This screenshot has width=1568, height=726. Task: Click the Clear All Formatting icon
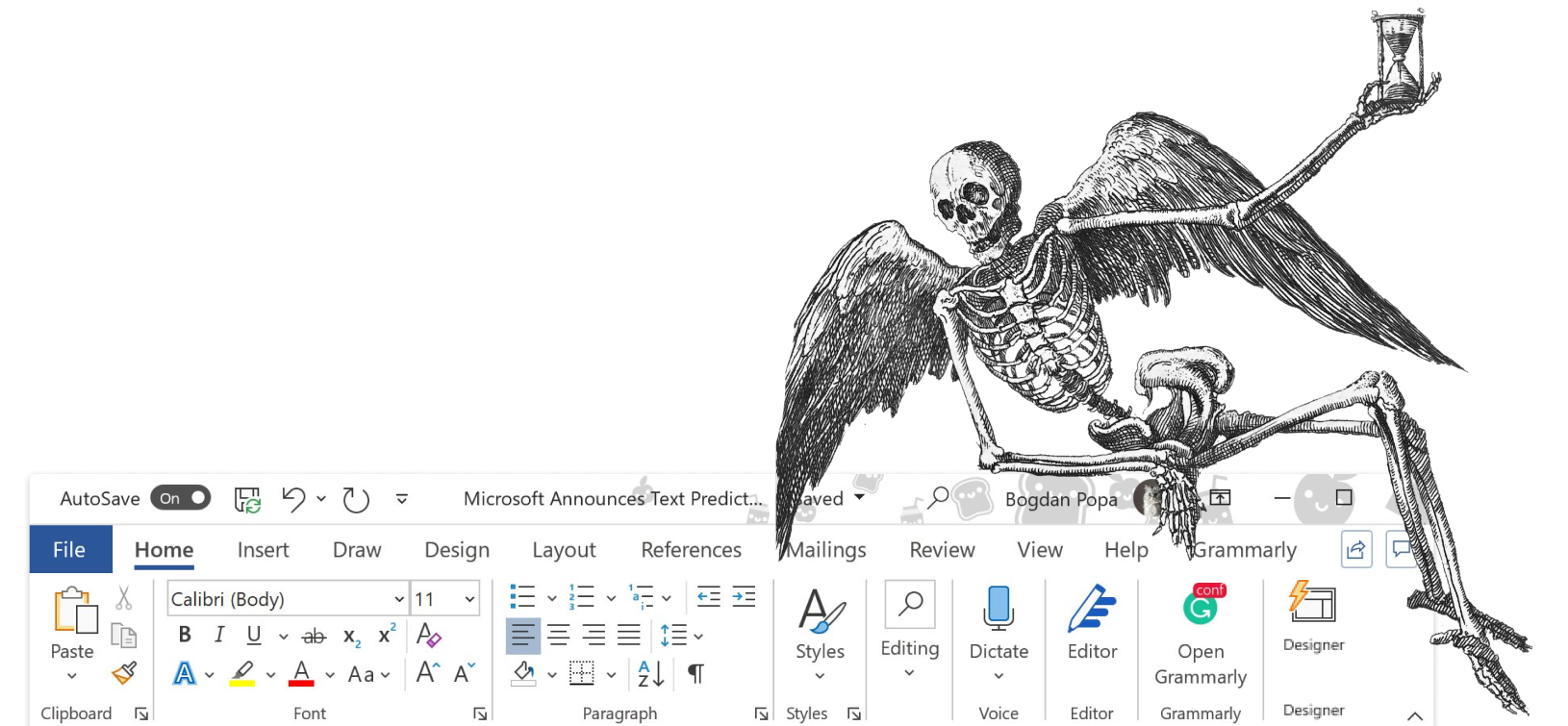428,635
